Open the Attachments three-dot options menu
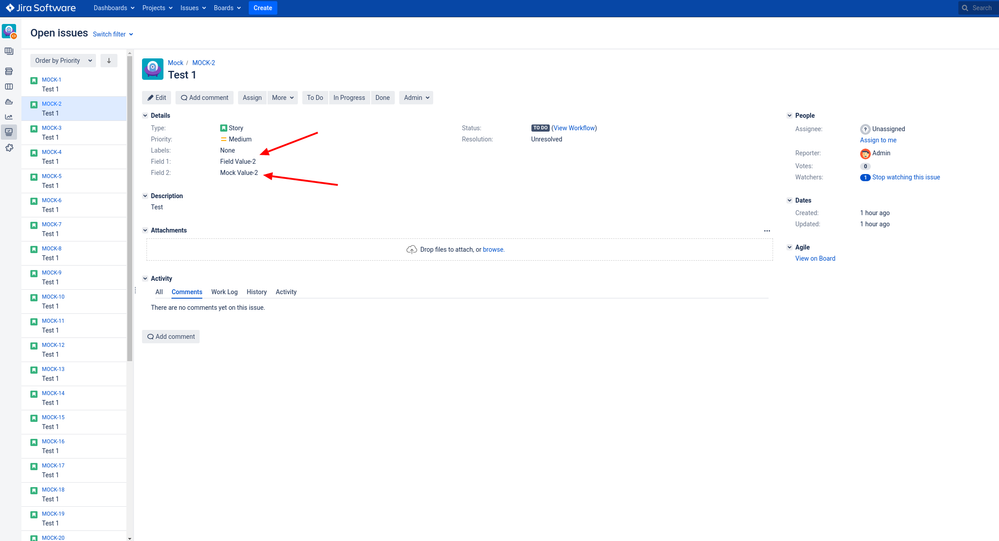The width and height of the screenshot is (999, 541). 767,231
